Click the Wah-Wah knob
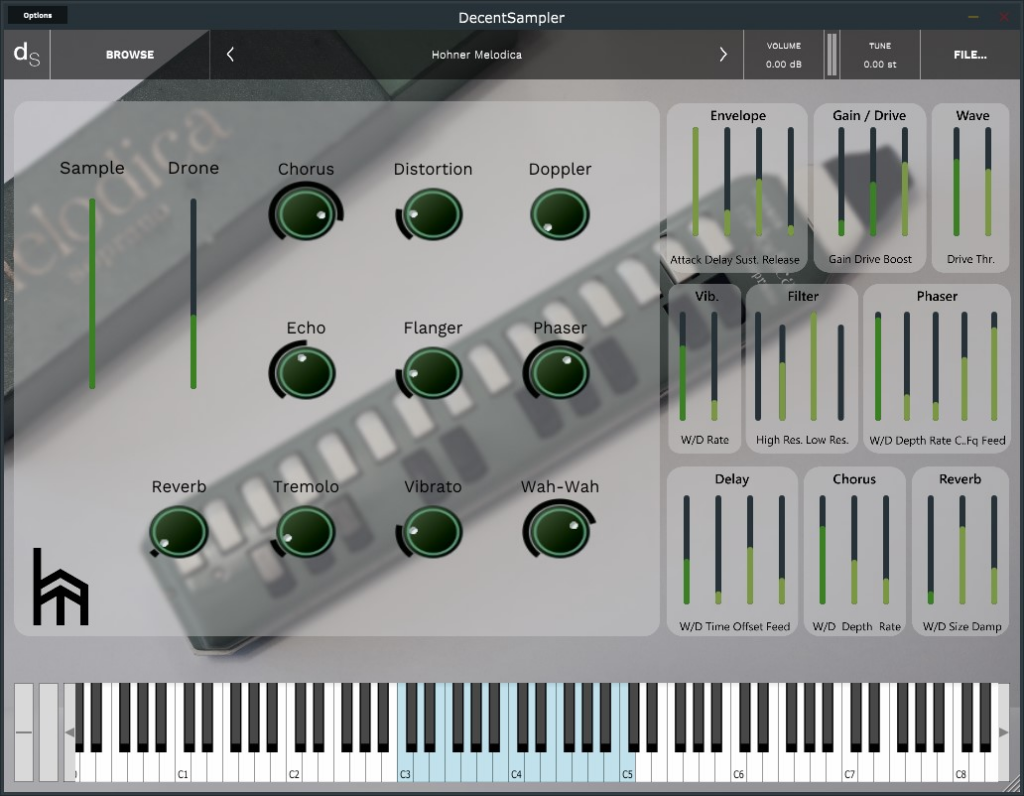 coord(560,532)
